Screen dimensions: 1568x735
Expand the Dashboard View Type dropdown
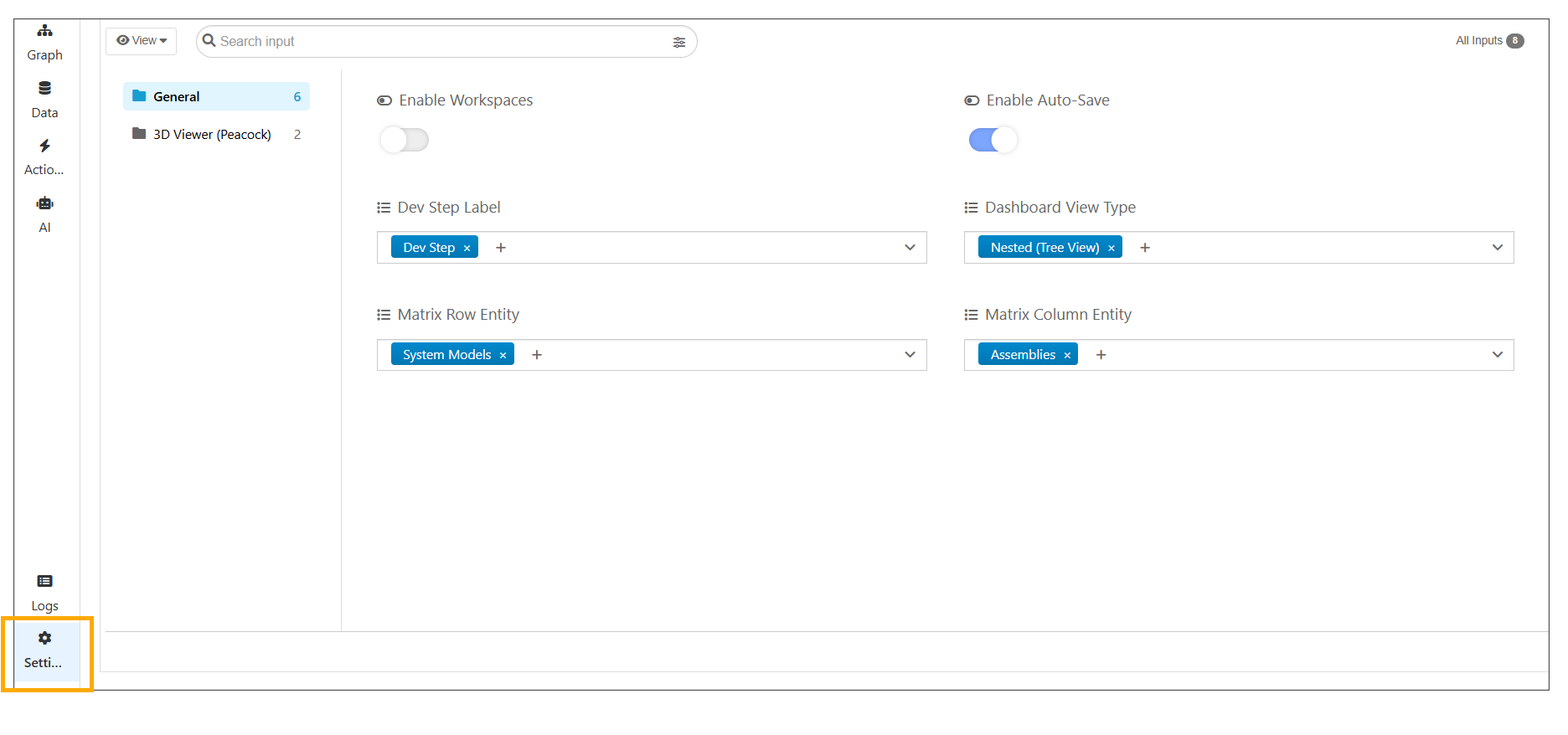coord(1497,248)
